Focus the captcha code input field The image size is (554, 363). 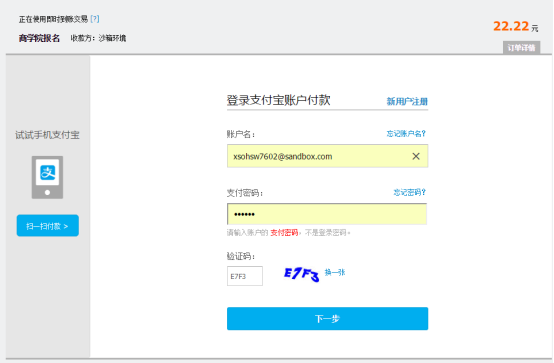click(245, 276)
